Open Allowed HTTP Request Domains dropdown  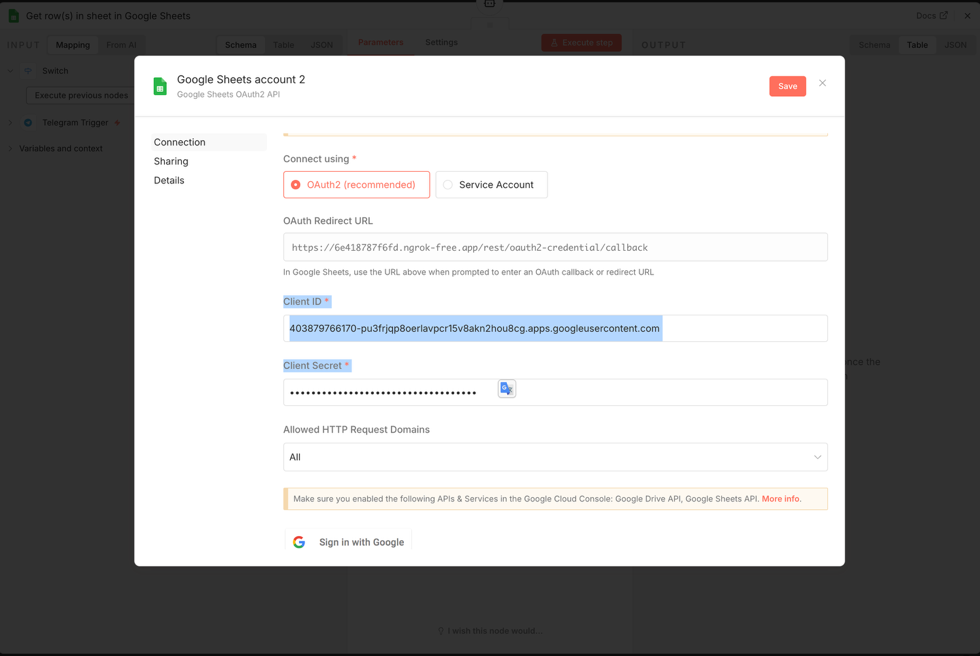click(x=555, y=457)
